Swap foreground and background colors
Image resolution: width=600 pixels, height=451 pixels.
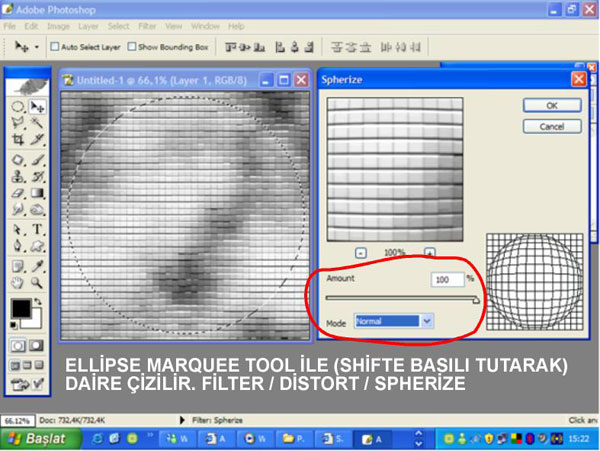click(38, 302)
